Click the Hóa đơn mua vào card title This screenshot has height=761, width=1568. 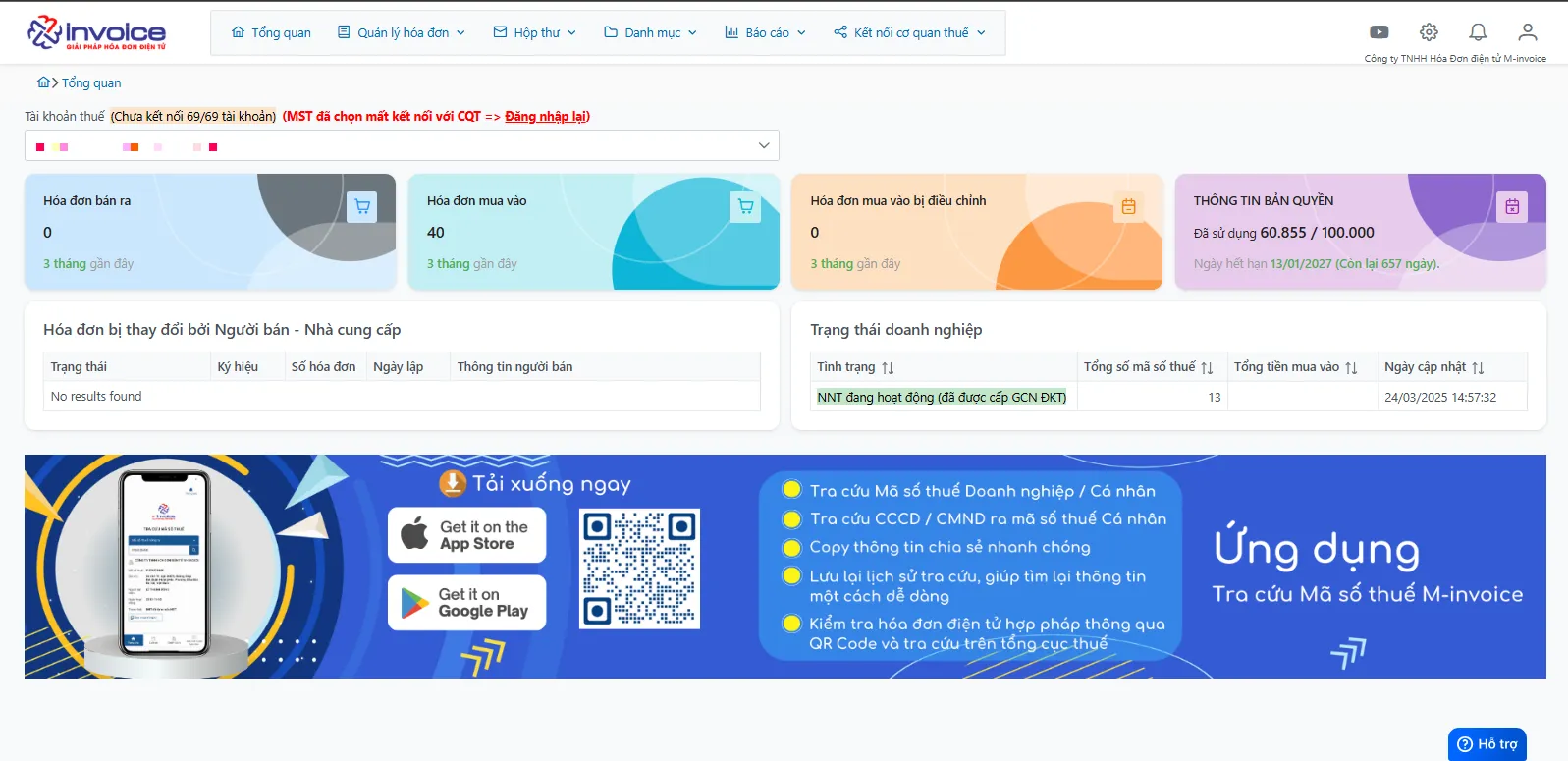[477, 200]
